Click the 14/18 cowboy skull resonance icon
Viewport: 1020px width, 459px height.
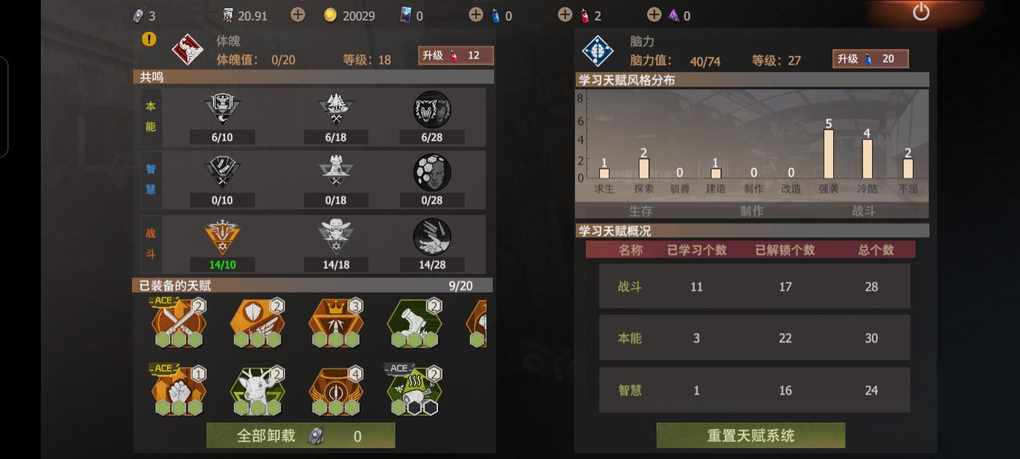(x=336, y=237)
